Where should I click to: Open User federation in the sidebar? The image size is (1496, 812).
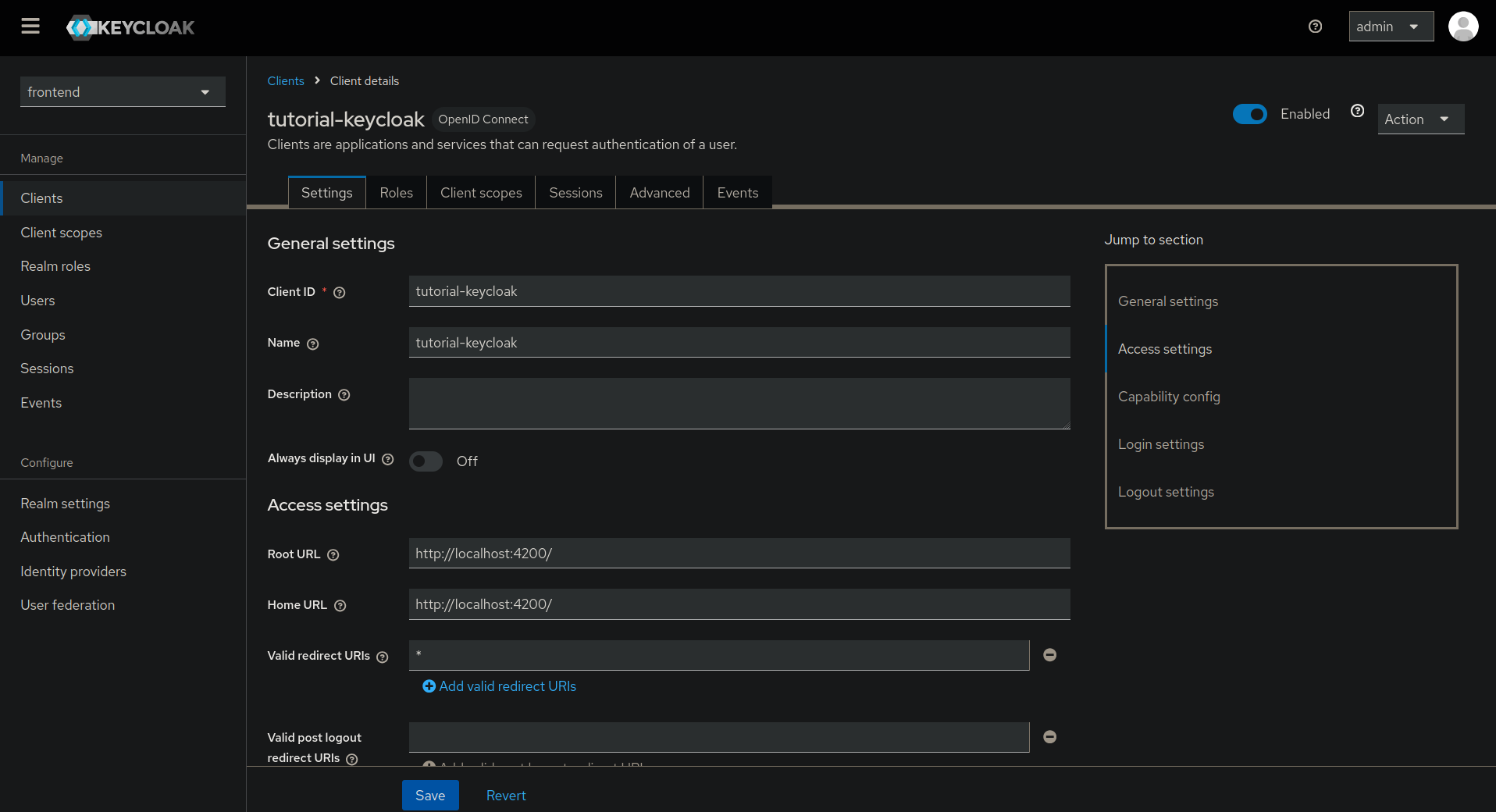coord(123,605)
